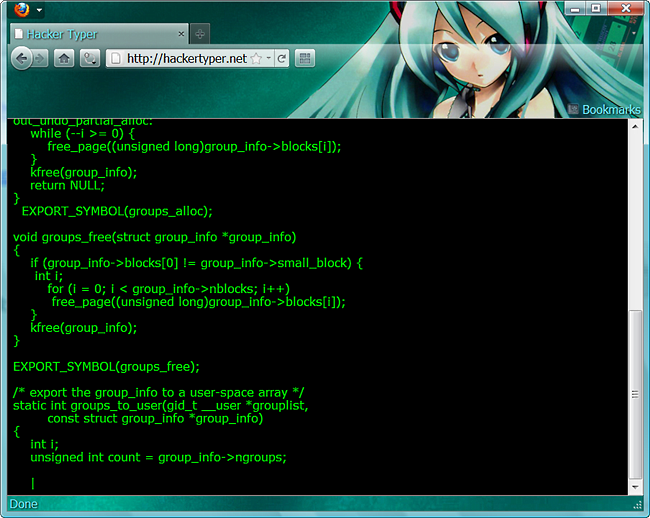The height and width of the screenshot is (518, 650).
Task: Click the vertical scrollbar thumb
Action: coord(635,394)
